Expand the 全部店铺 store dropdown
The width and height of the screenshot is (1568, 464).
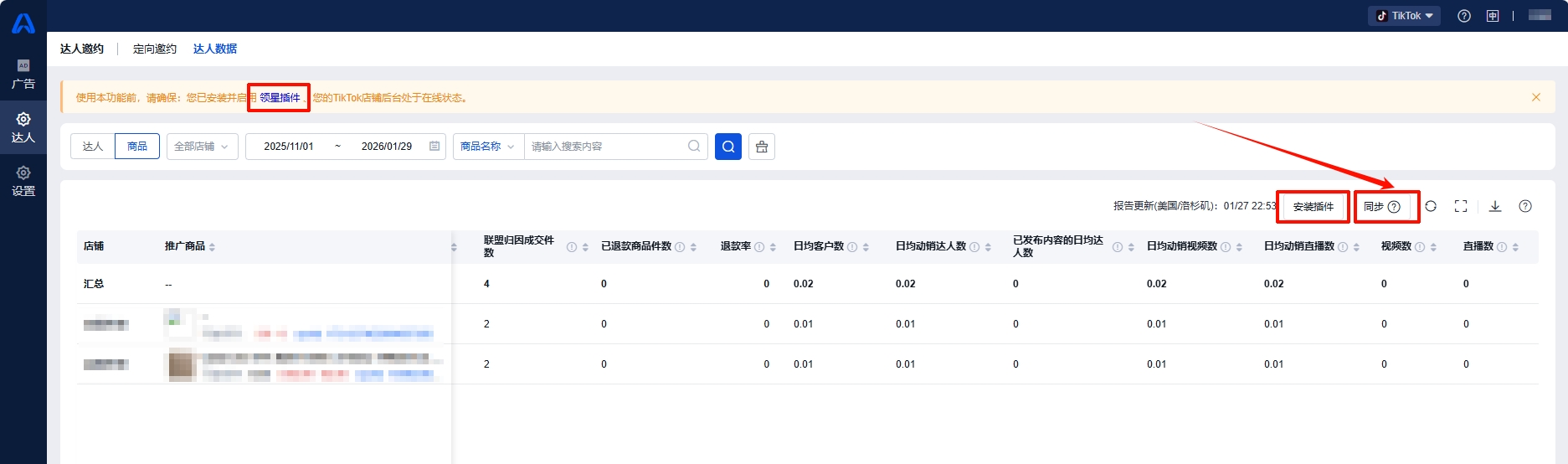pyautogui.click(x=202, y=147)
